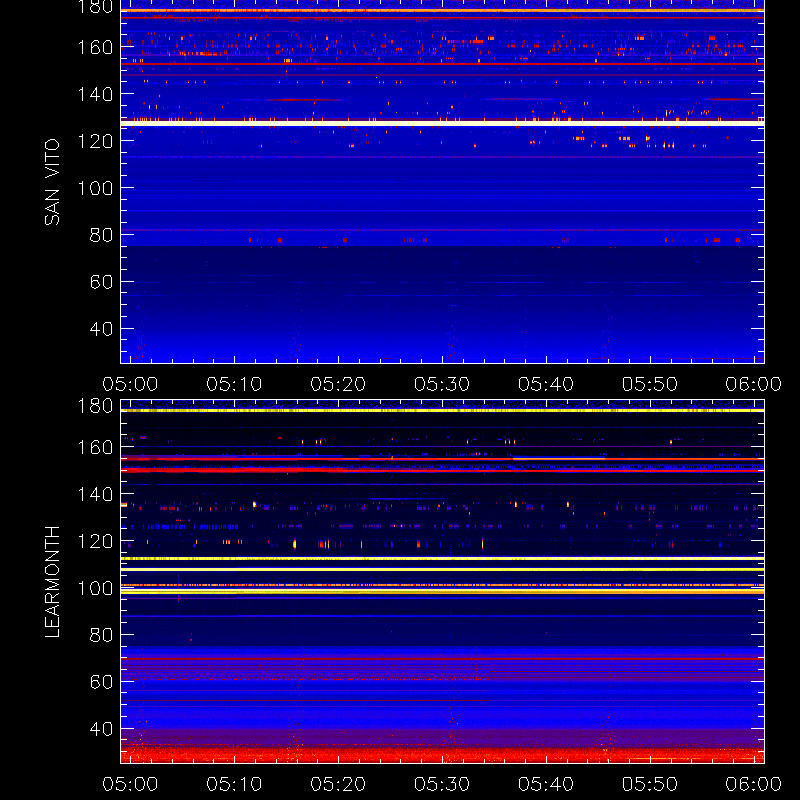Pick the 80 frequency tick on LEARMONTH plot

(101, 635)
